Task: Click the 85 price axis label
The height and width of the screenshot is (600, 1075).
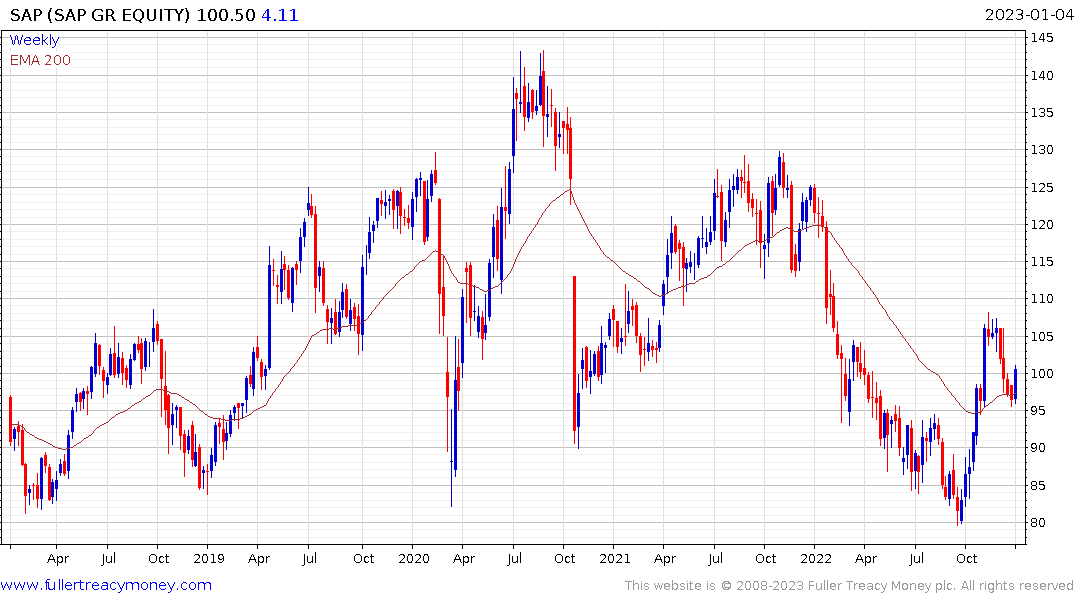Action: (x=1038, y=485)
